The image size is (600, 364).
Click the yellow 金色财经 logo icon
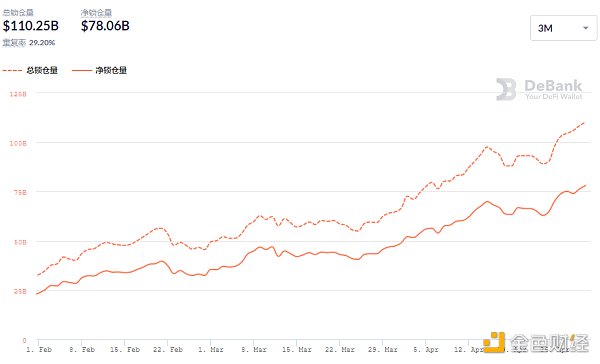494,343
